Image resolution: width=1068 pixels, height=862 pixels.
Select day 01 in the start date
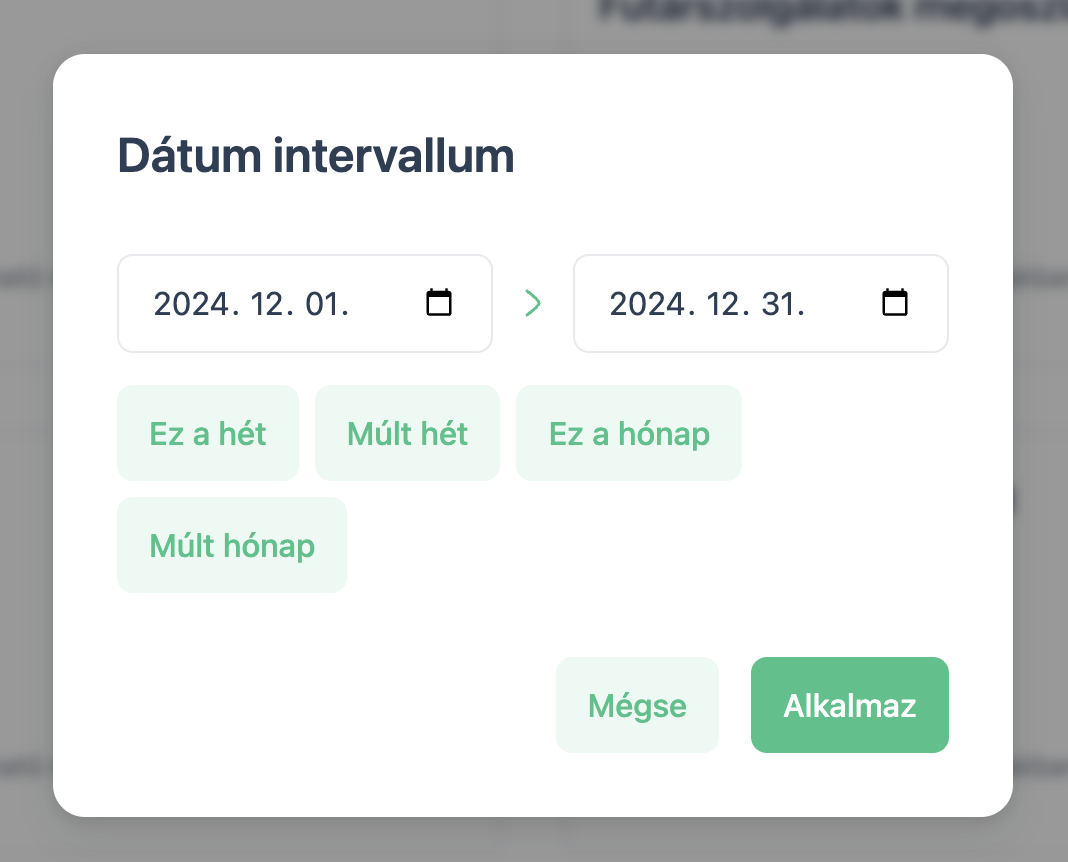coord(326,304)
